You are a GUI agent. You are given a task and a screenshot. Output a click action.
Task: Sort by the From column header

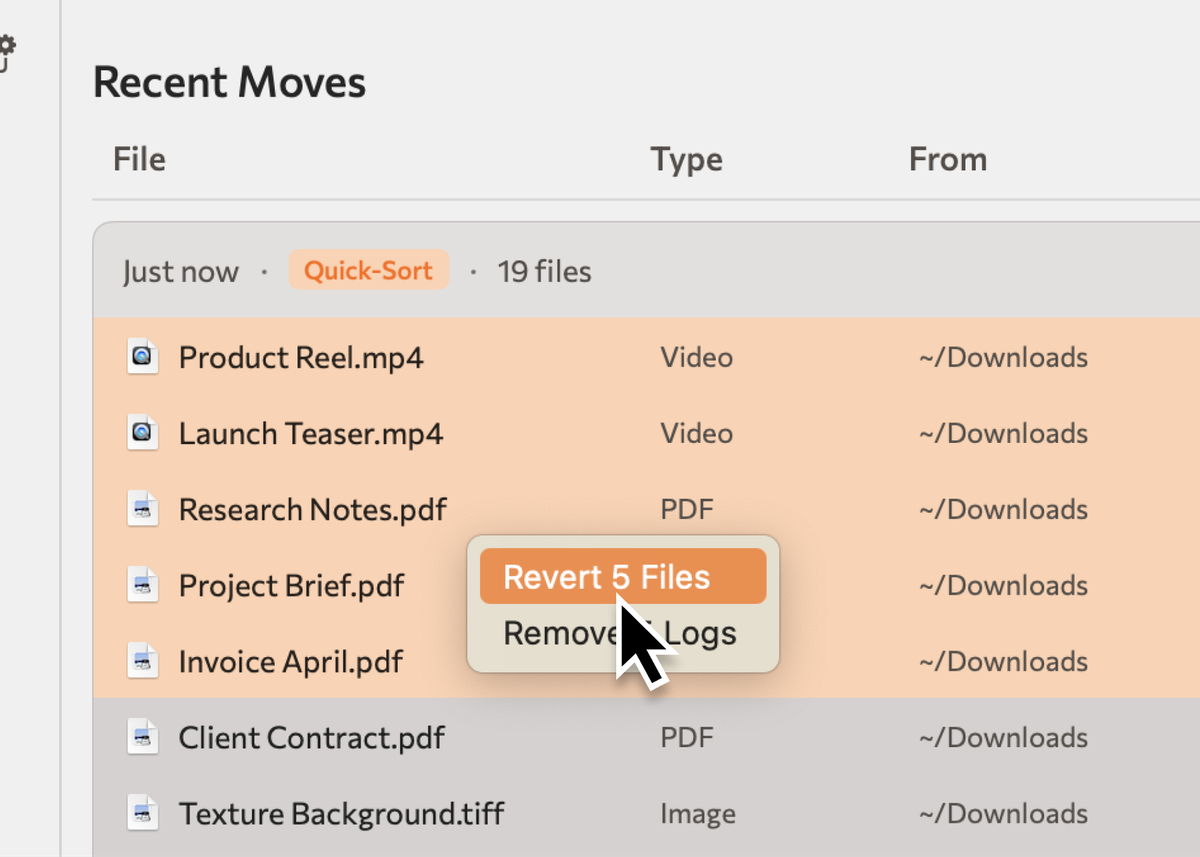[x=947, y=159]
